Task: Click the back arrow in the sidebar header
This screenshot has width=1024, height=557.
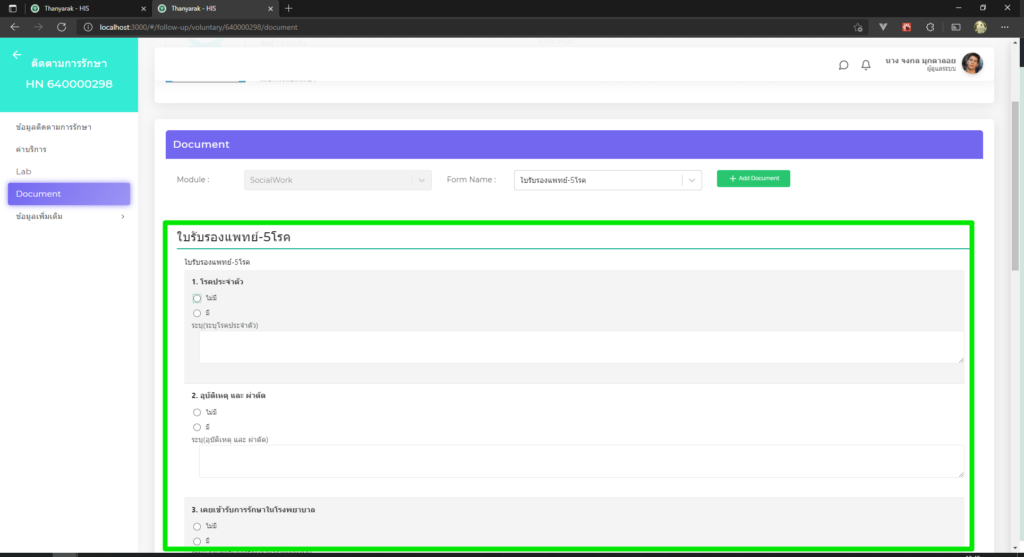Action: coord(16,55)
